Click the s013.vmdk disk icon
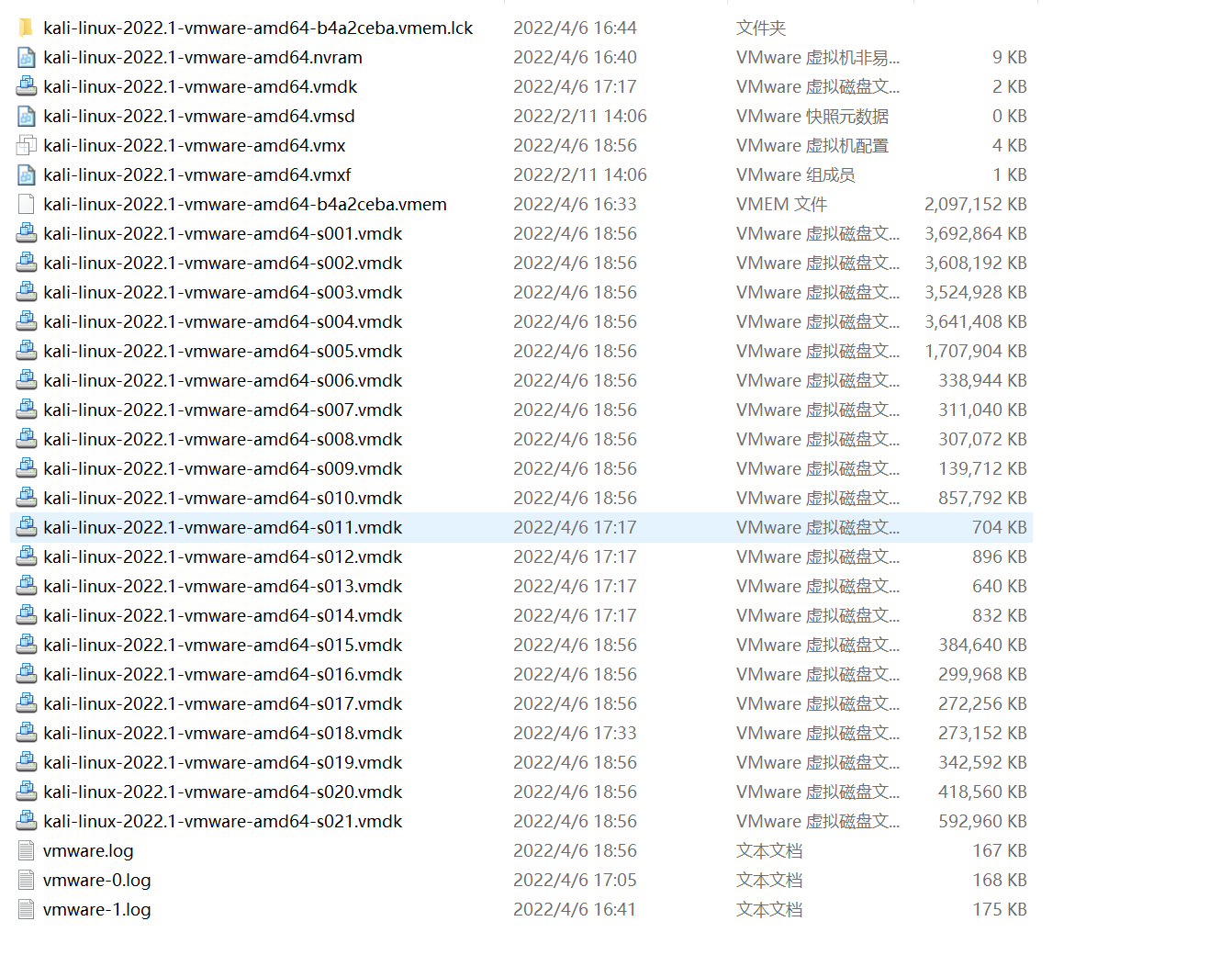Viewport: 1232px width, 955px height. [x=27, y=586]
